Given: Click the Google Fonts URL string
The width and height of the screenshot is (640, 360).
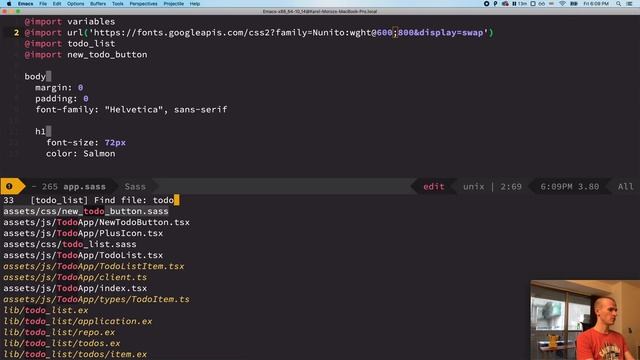Looking at the screenshot, I should pos(288,32).
